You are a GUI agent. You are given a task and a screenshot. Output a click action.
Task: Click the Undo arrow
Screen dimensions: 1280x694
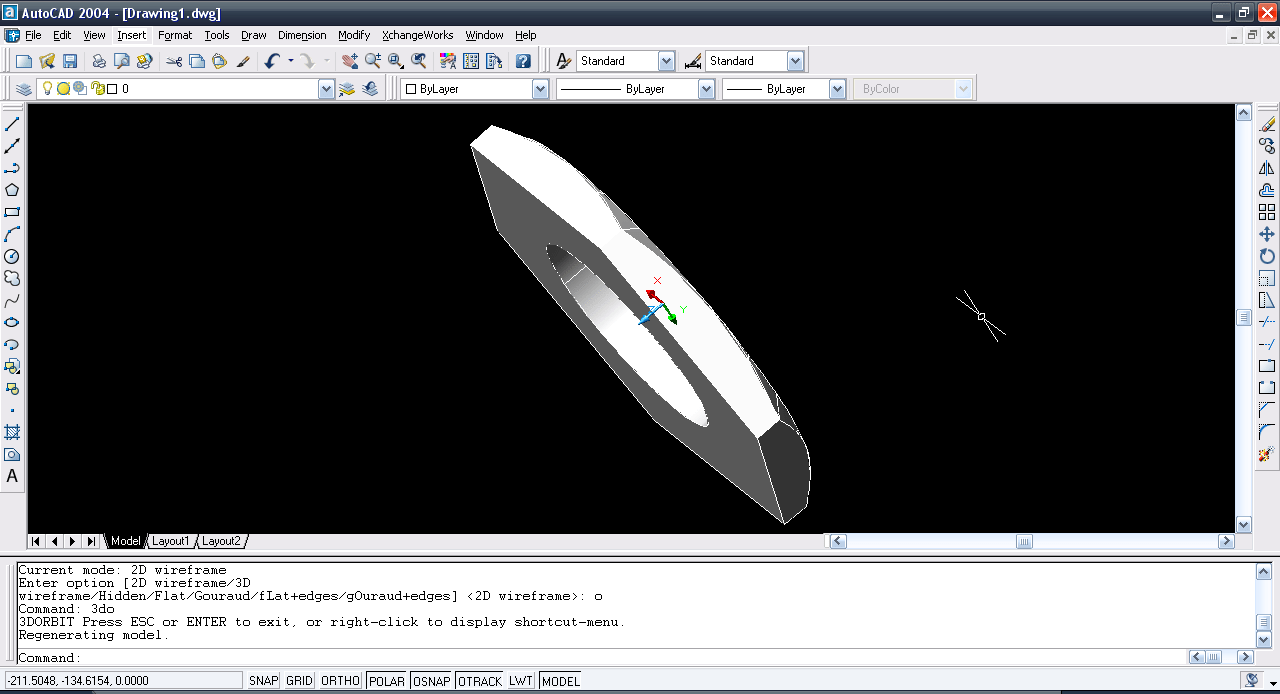[272, 61]
